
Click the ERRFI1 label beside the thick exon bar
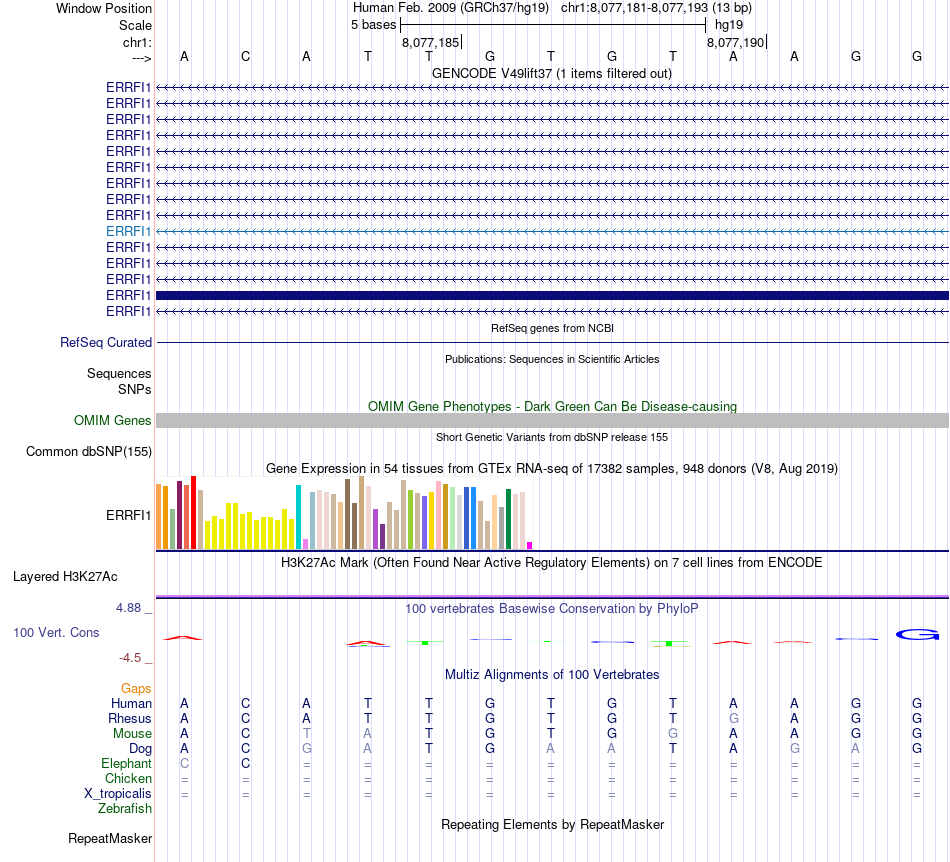click(128, 296)
